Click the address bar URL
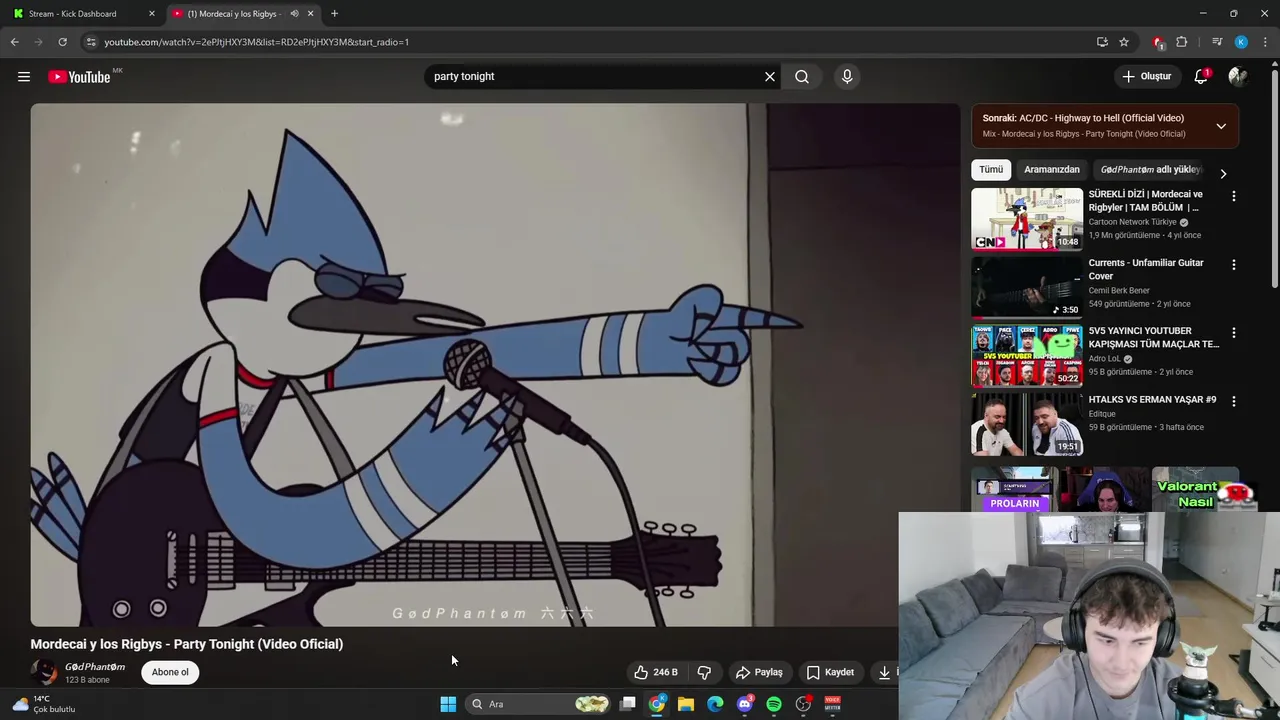 coord(256,42)
